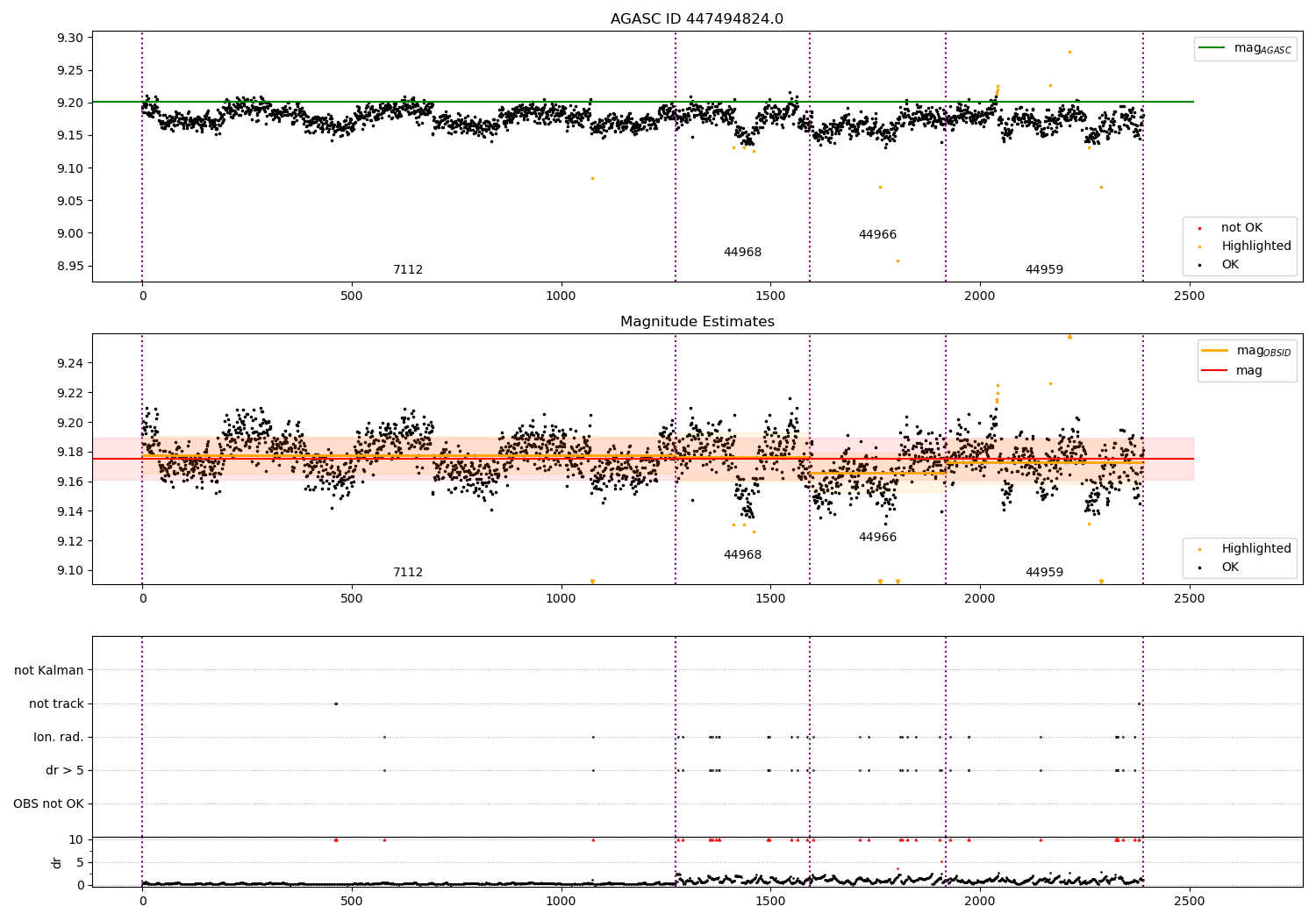Click the lowest orange point in top plot
Screen dimensions: 1316x921
[898, 261]
